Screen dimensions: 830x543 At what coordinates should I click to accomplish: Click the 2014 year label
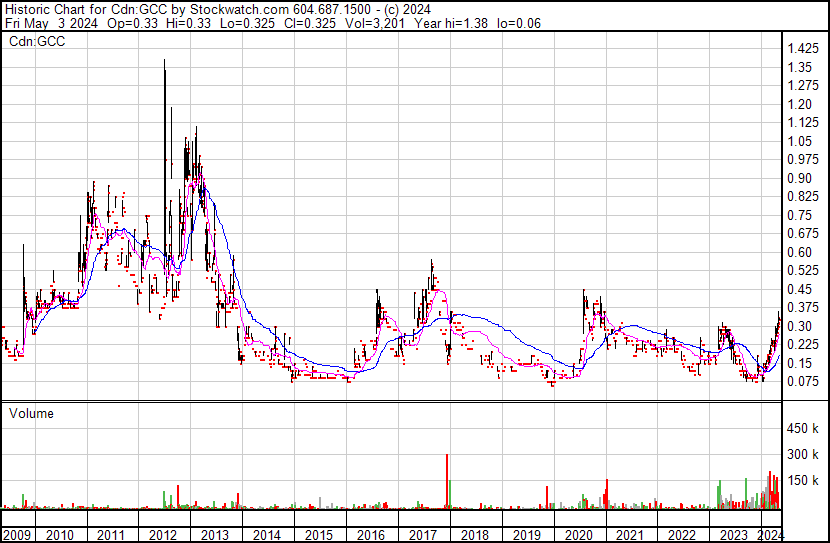click(x=266, y=535)
